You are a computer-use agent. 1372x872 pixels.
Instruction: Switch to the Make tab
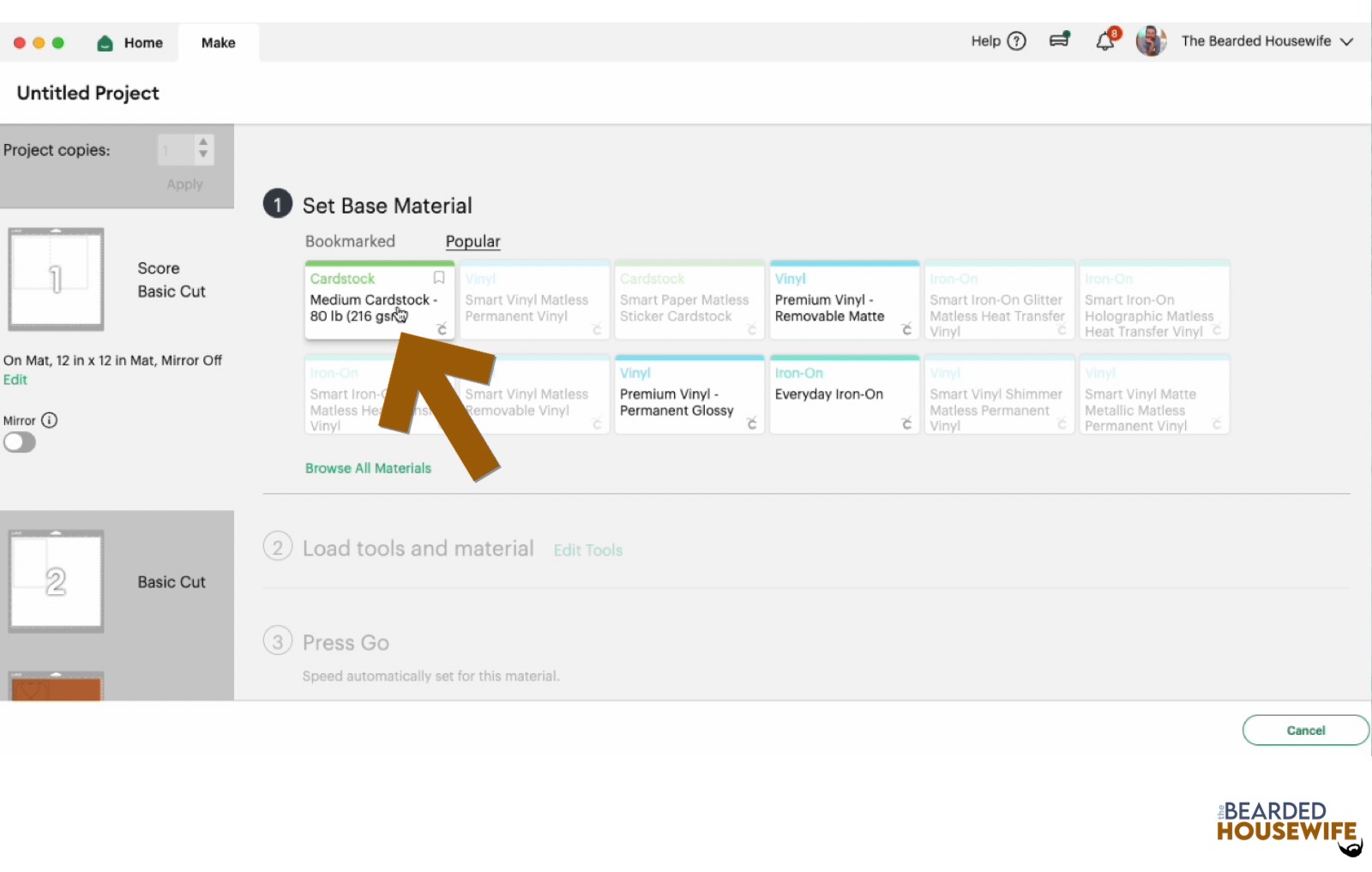click(217, 42)
